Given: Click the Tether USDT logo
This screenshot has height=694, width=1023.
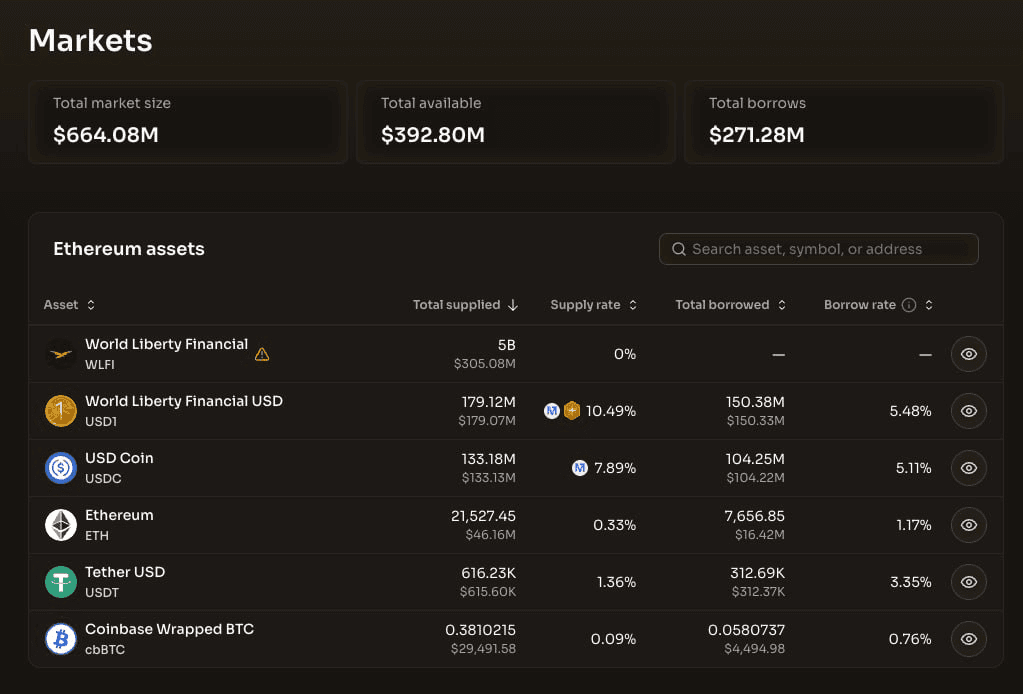Looking at the screenshot, I should point(61,582).
